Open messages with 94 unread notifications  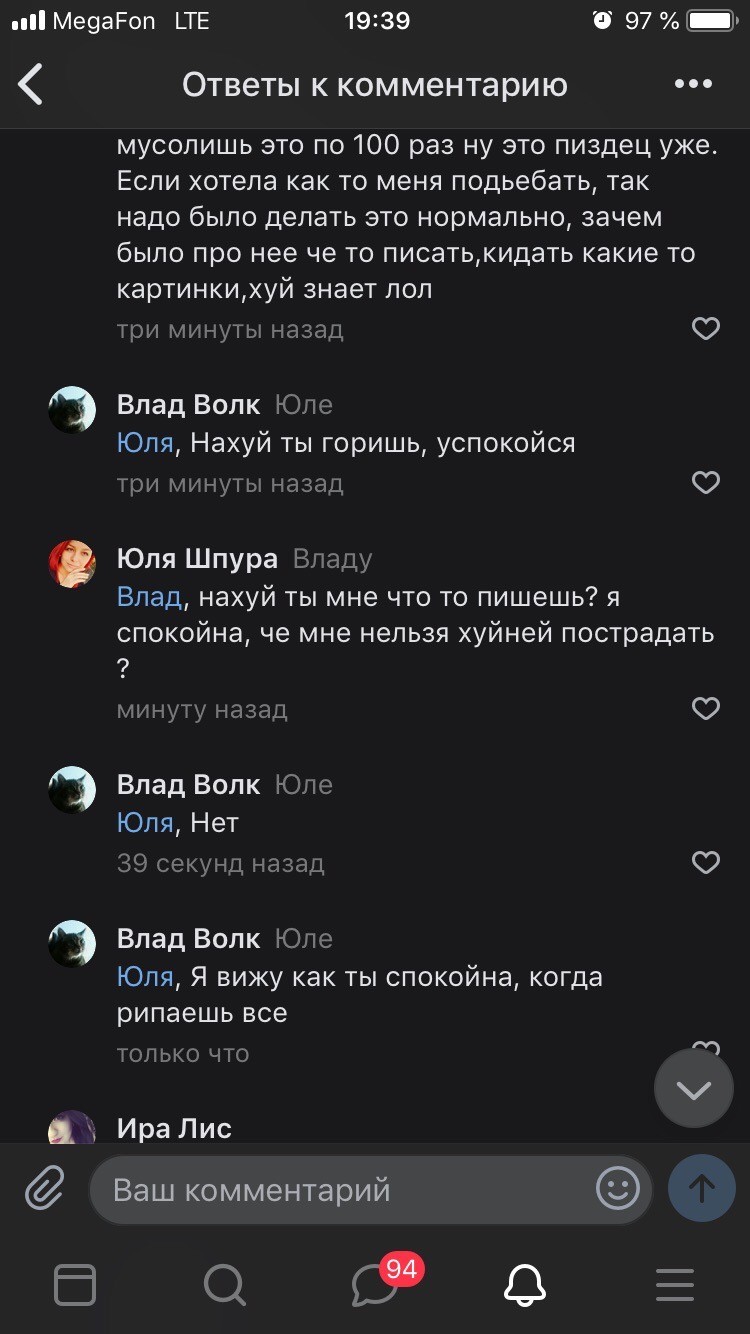click(x=375, y=1286)
